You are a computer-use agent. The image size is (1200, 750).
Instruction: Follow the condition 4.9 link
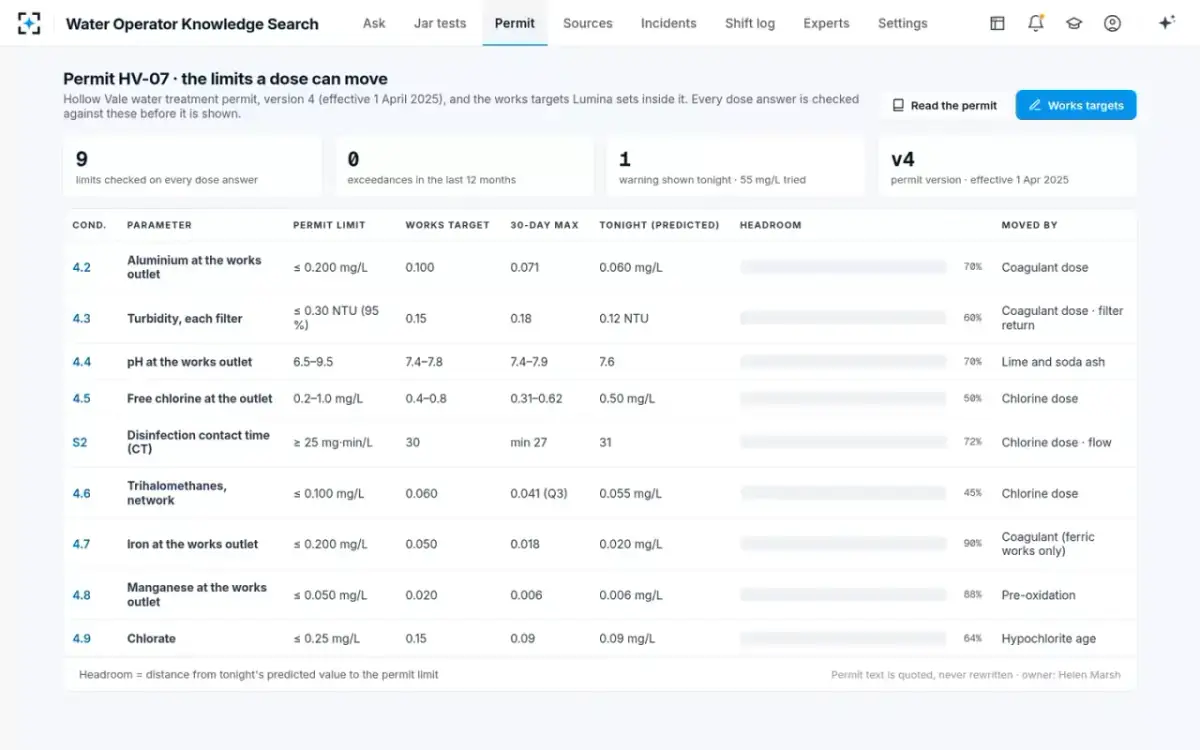coord(82,638)
